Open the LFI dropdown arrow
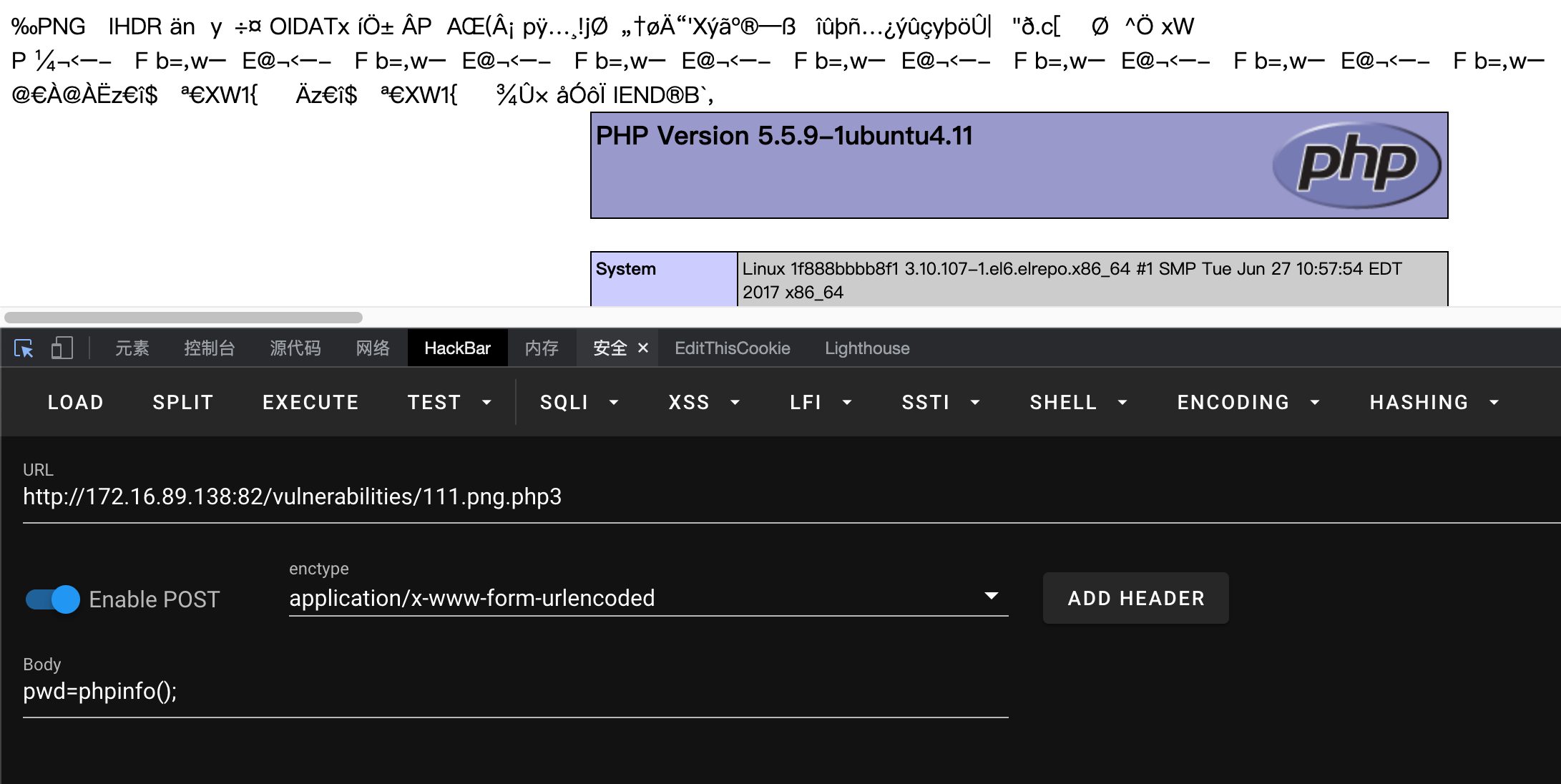 pyautogui.click(x=848, y=403)
